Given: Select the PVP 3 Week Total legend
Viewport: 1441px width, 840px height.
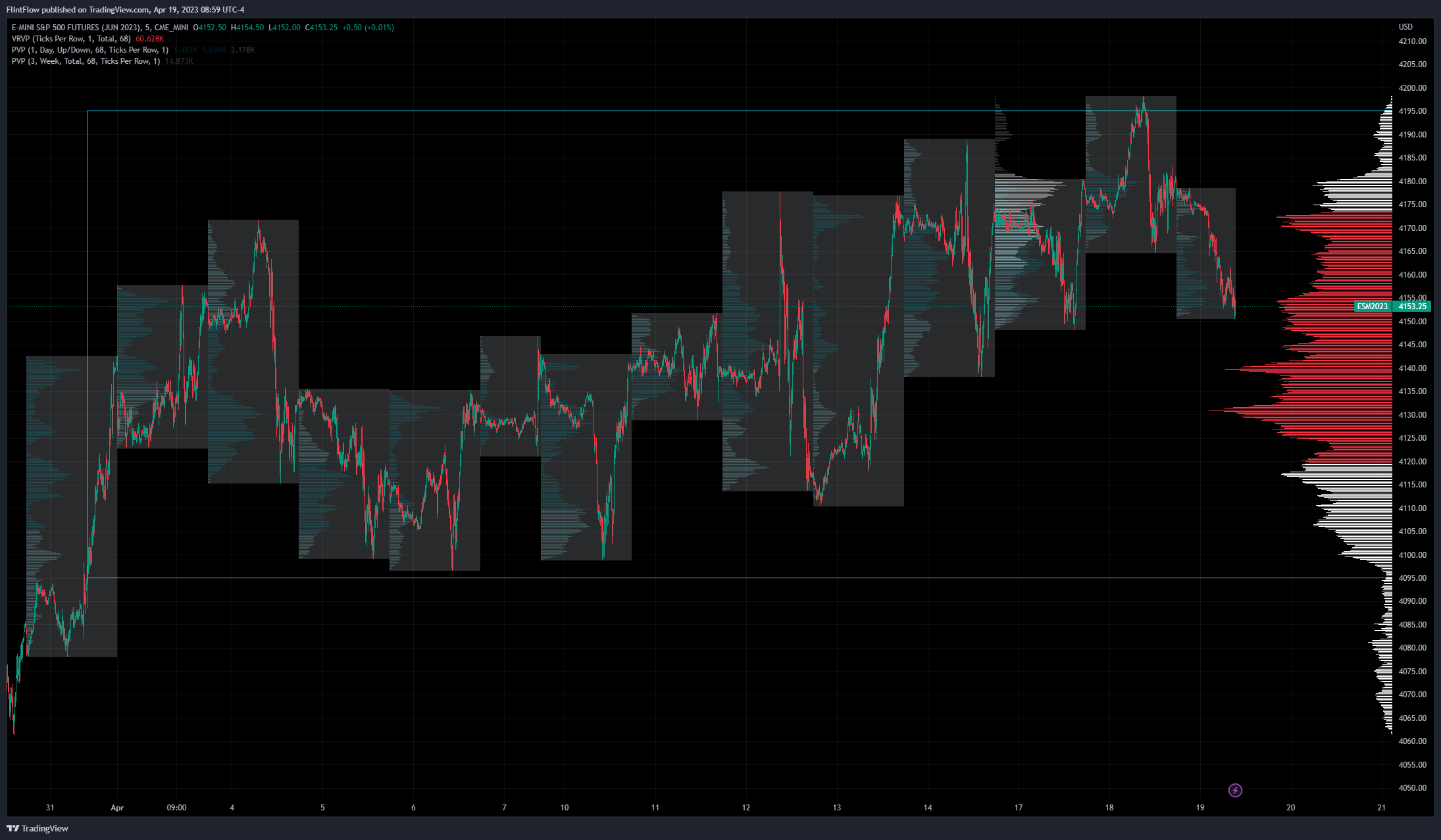Looking at the screenshot, I should [x=86, y=61].
